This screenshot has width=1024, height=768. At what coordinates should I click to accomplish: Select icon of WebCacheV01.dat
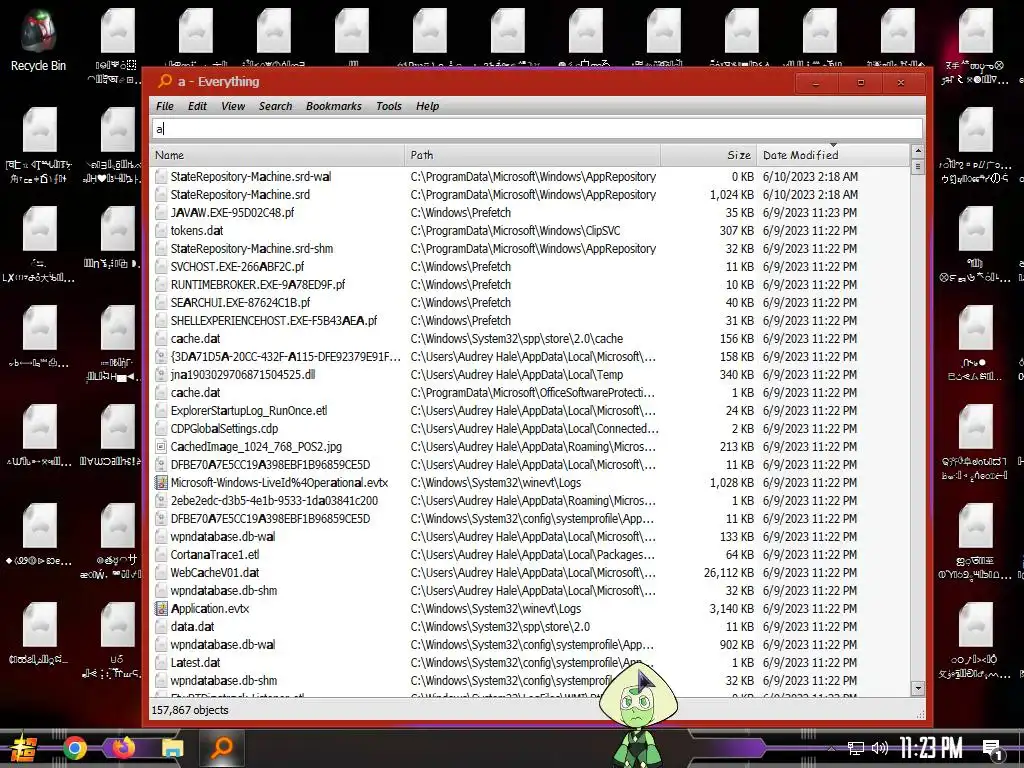(161, 573)
